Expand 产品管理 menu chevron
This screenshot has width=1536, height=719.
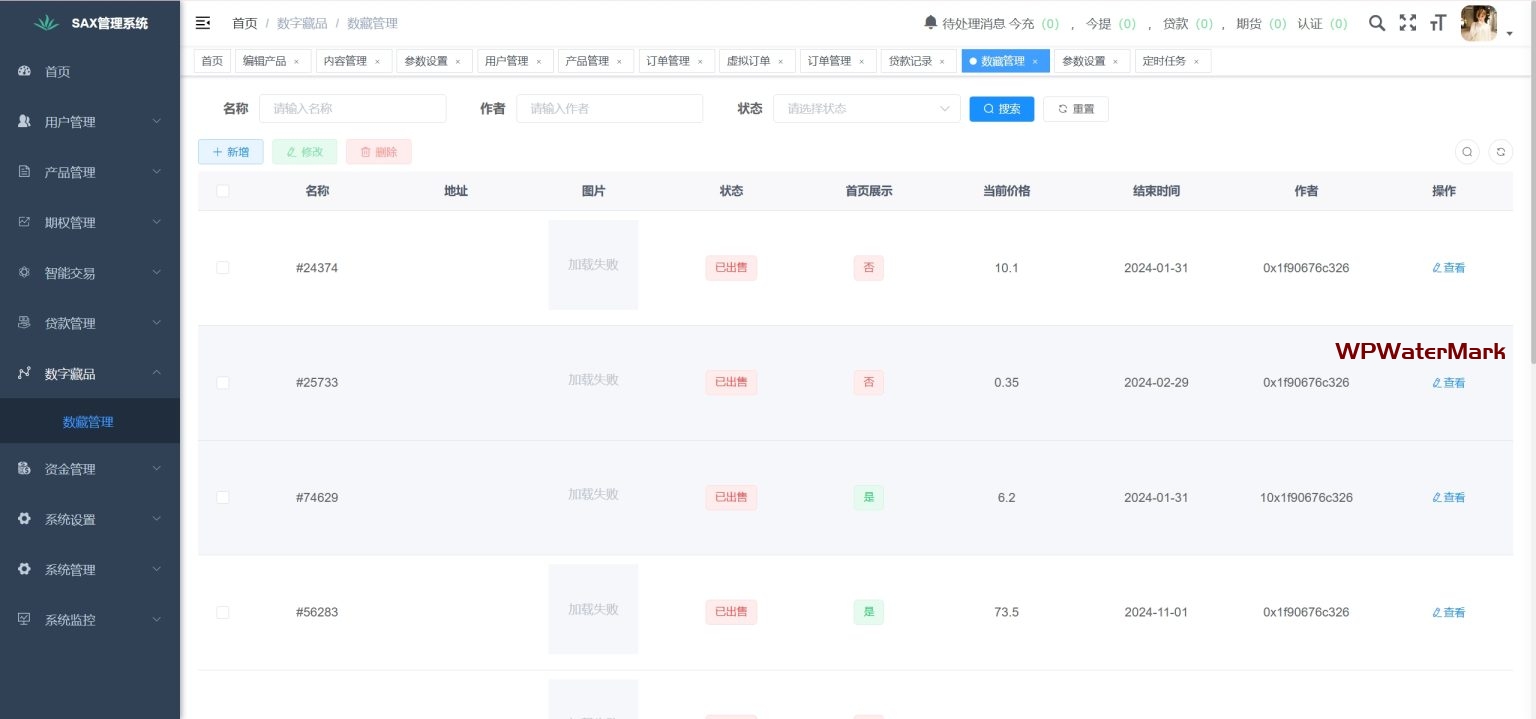click(x=156, y=172)
